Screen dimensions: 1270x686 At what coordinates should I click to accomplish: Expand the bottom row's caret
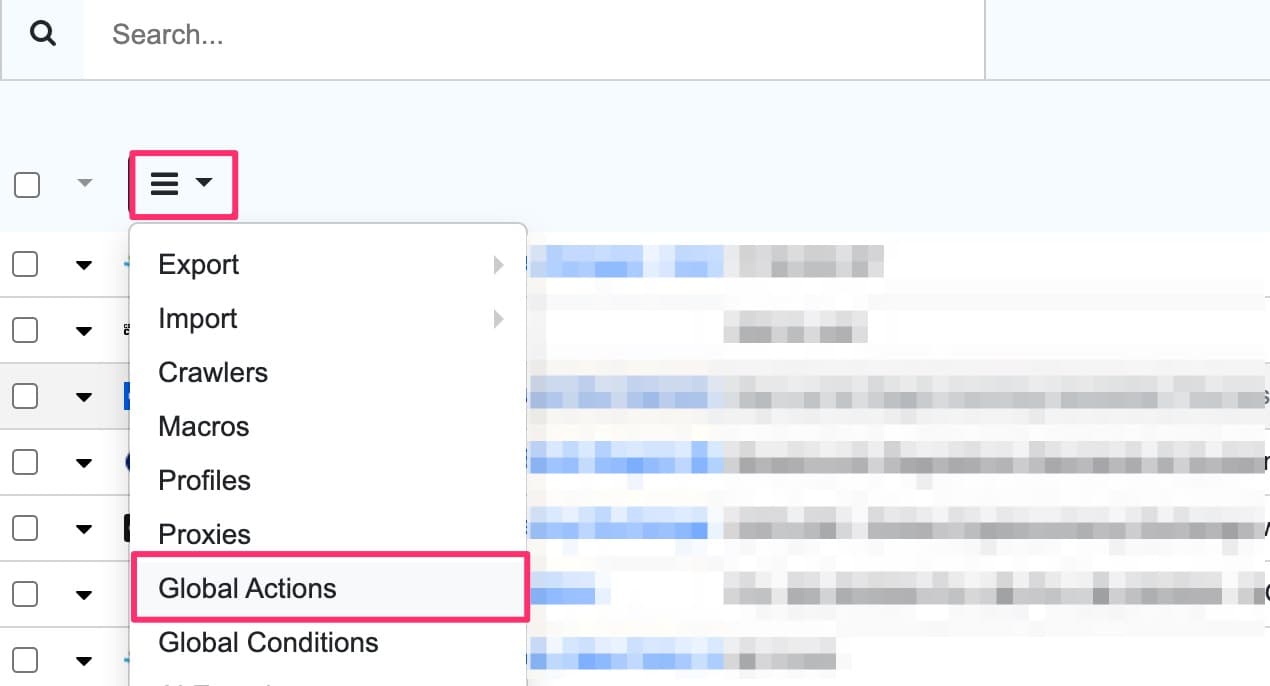85,660
